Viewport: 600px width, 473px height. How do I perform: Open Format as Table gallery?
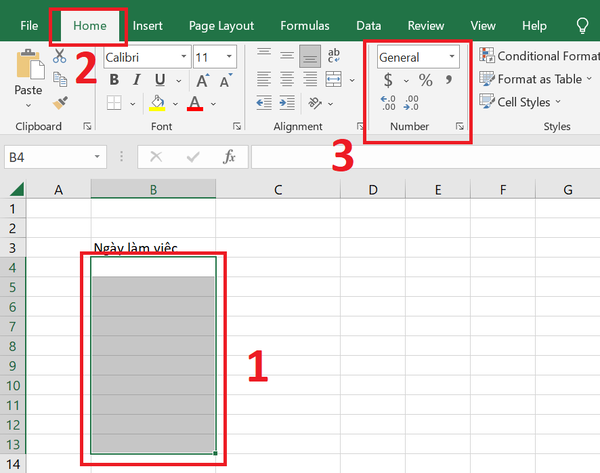click(536, 79)
